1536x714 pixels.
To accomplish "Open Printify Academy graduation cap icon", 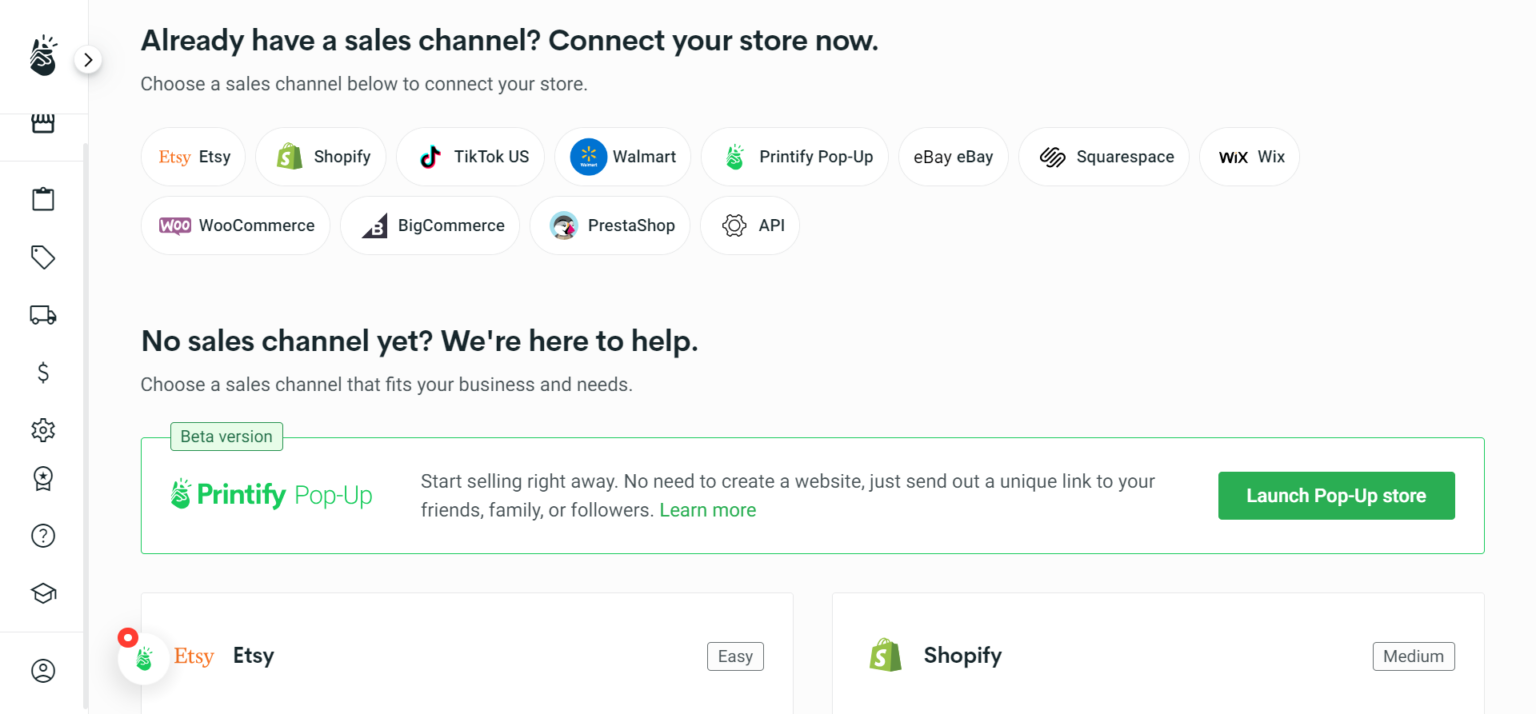I will tap(43, 592).
